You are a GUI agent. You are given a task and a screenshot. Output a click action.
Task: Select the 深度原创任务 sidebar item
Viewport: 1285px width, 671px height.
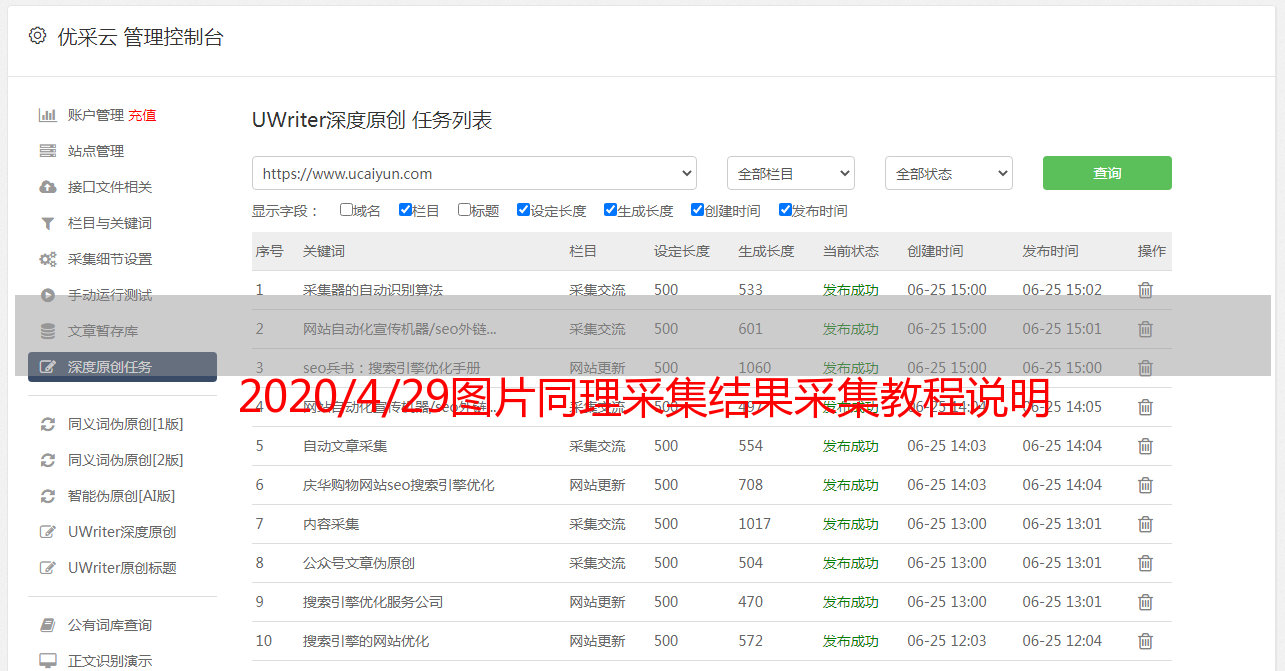122,367
